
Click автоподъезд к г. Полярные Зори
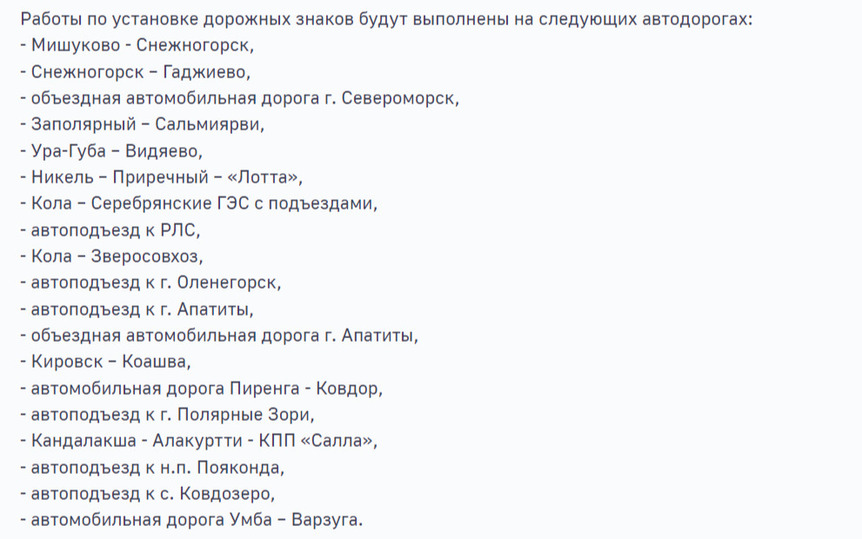point(168,415)
